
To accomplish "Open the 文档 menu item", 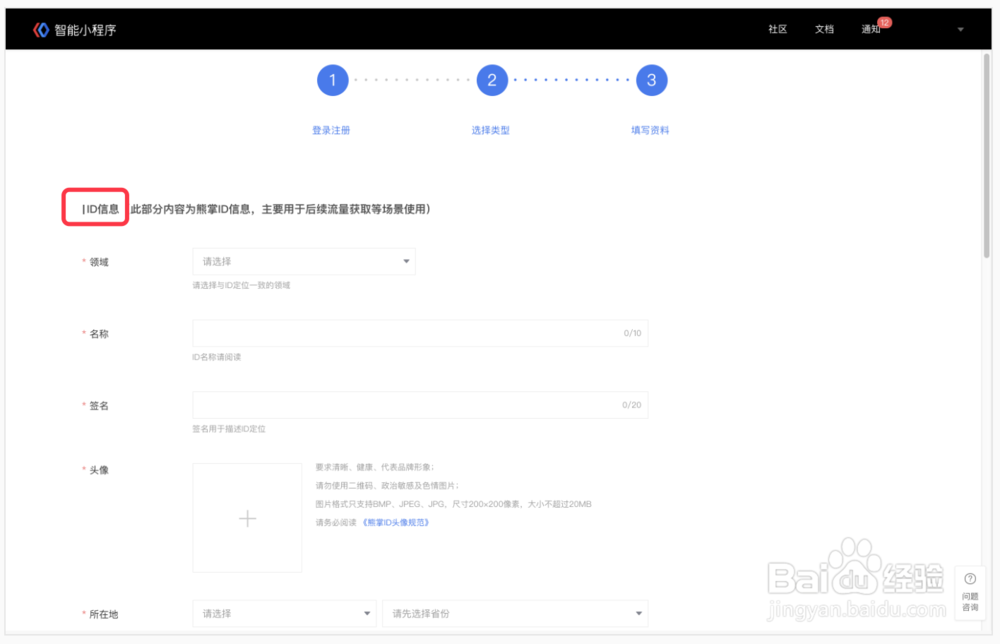I will coord(824,29).
